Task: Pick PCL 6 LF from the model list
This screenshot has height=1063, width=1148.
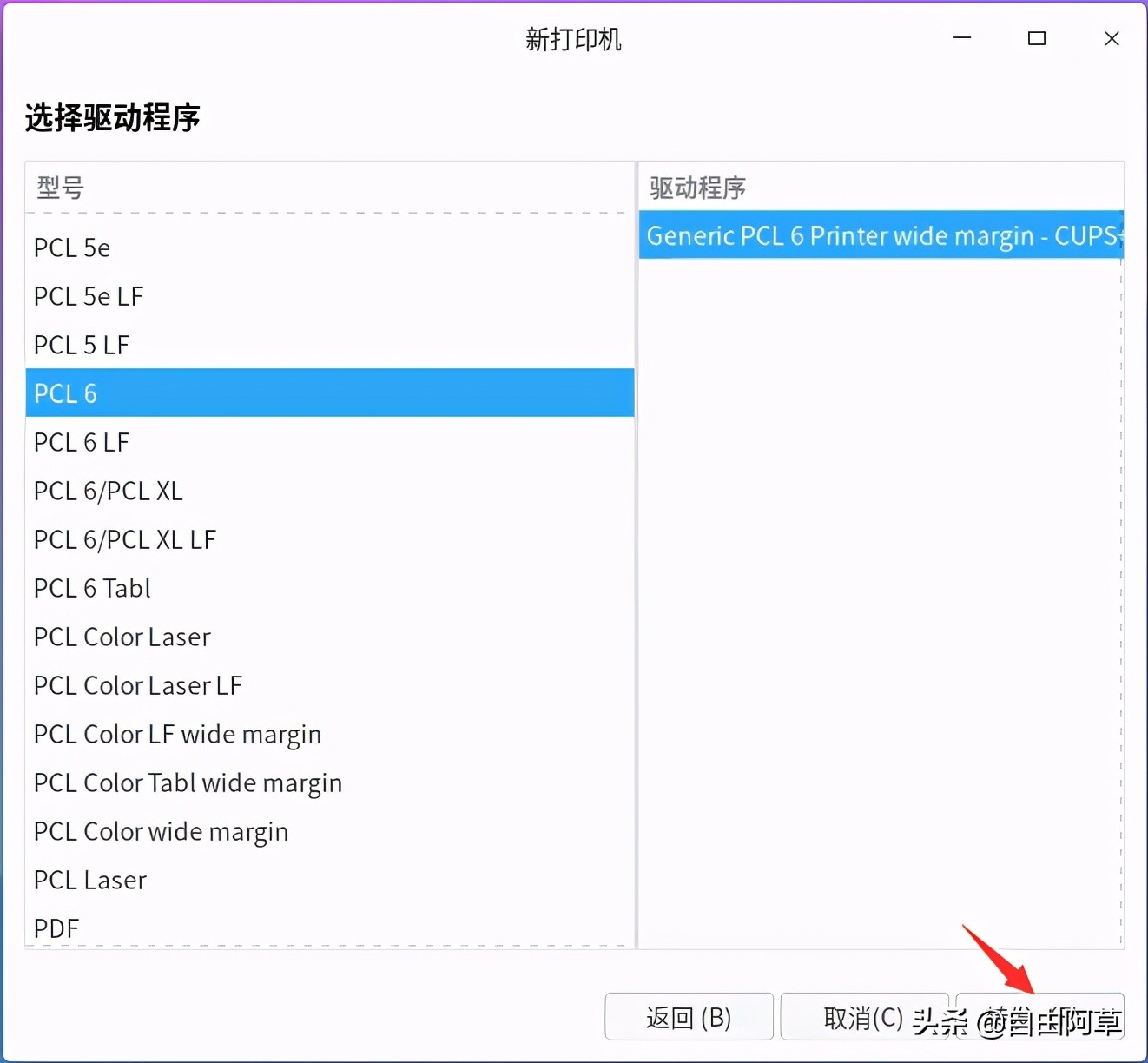Action: 81,442
